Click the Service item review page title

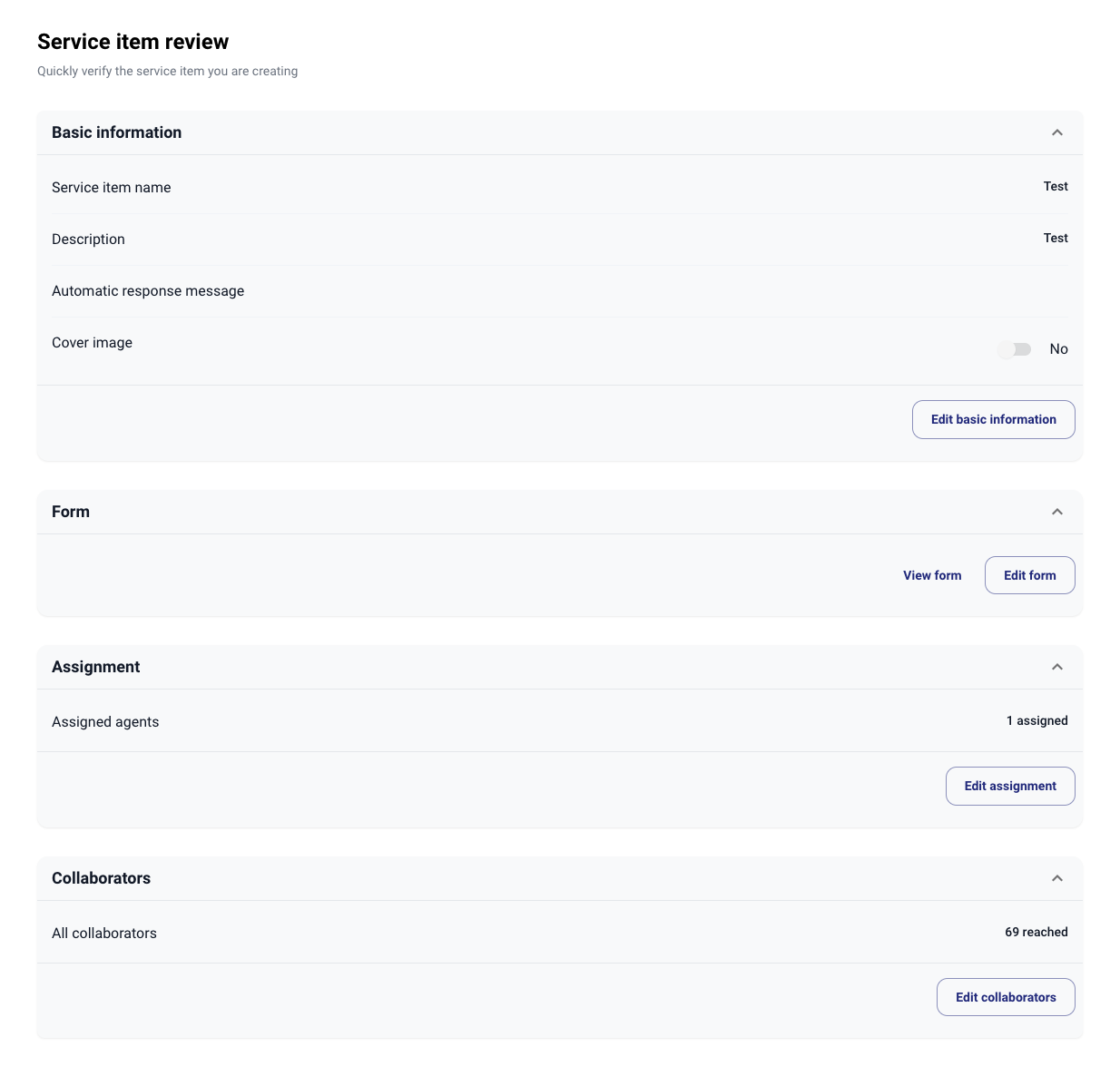click(133, 42)
